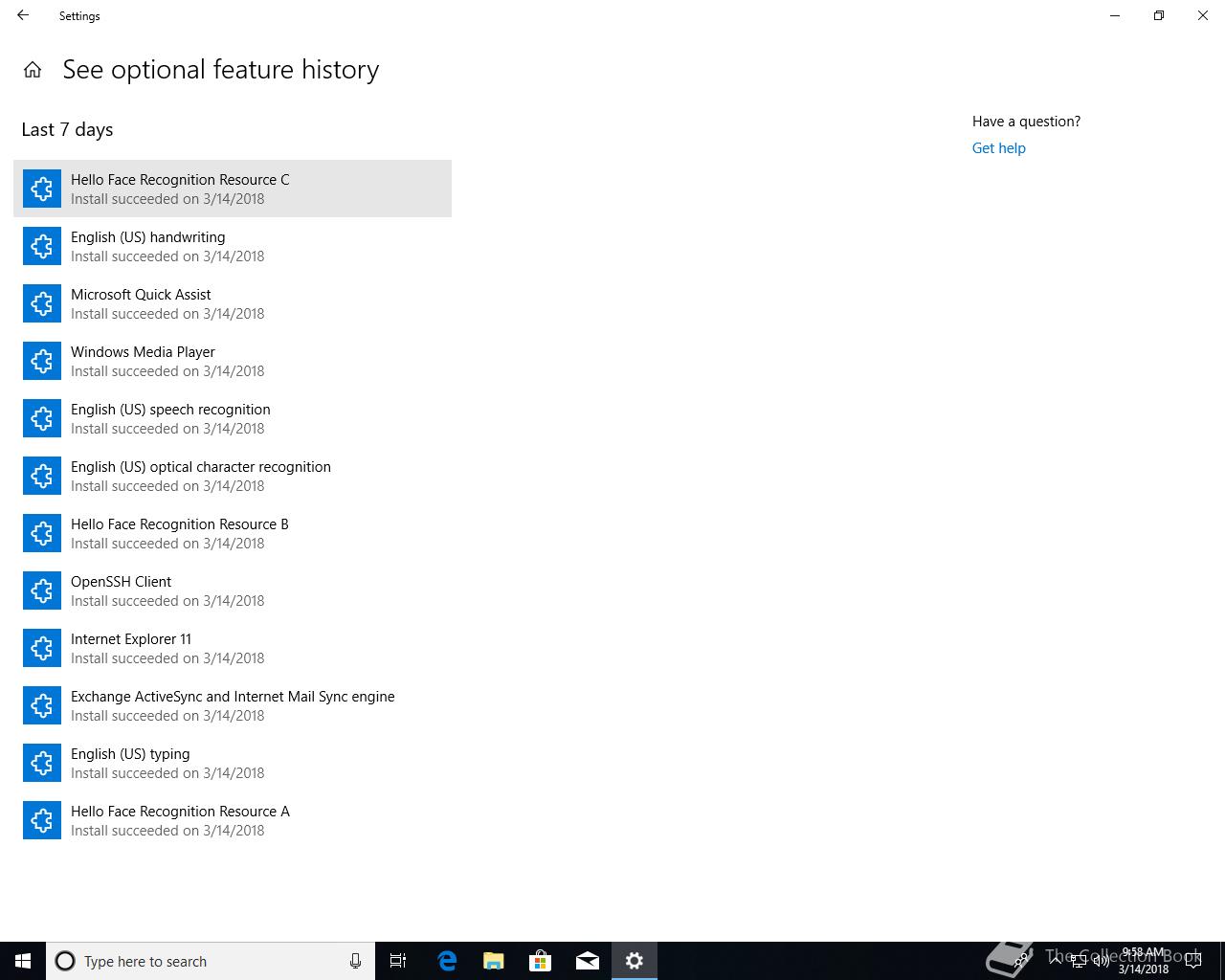This screenshot has width=1225, height=980.
Task: Click the English (US) speech recognition icon
Action: point(42,418)
